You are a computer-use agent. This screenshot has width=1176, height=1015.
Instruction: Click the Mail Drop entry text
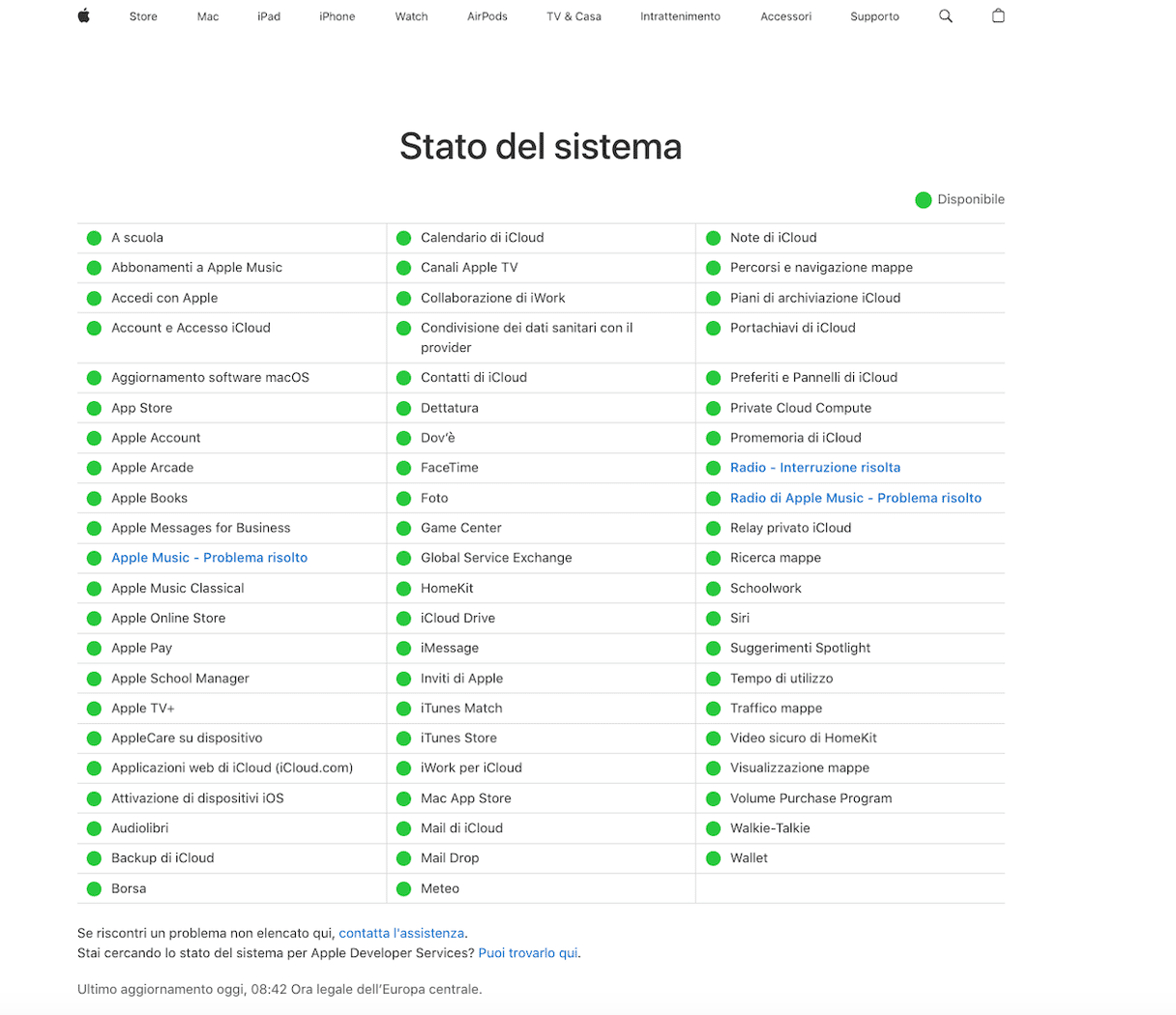[450, 858]
